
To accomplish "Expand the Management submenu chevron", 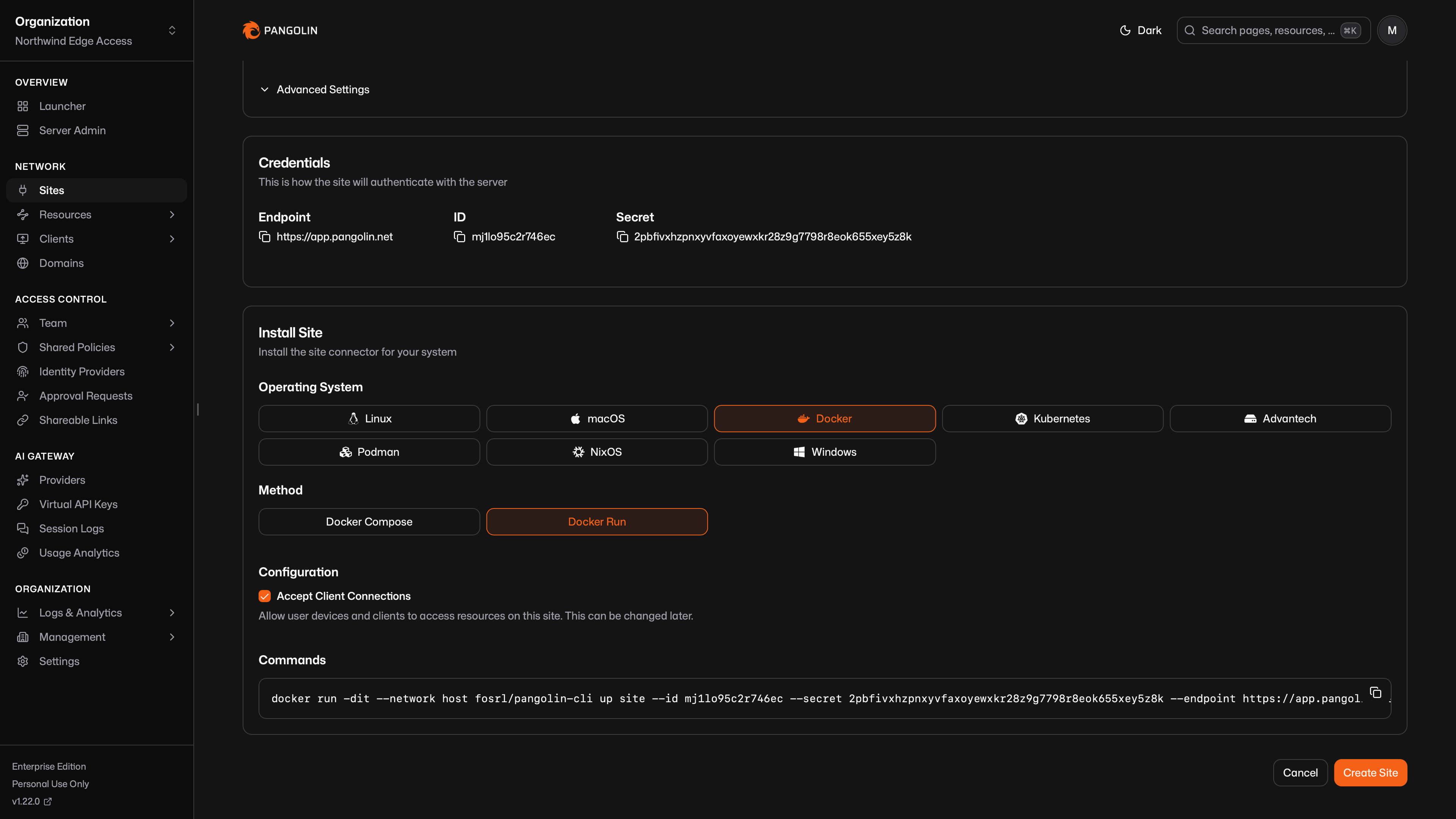I will (172, 637).
